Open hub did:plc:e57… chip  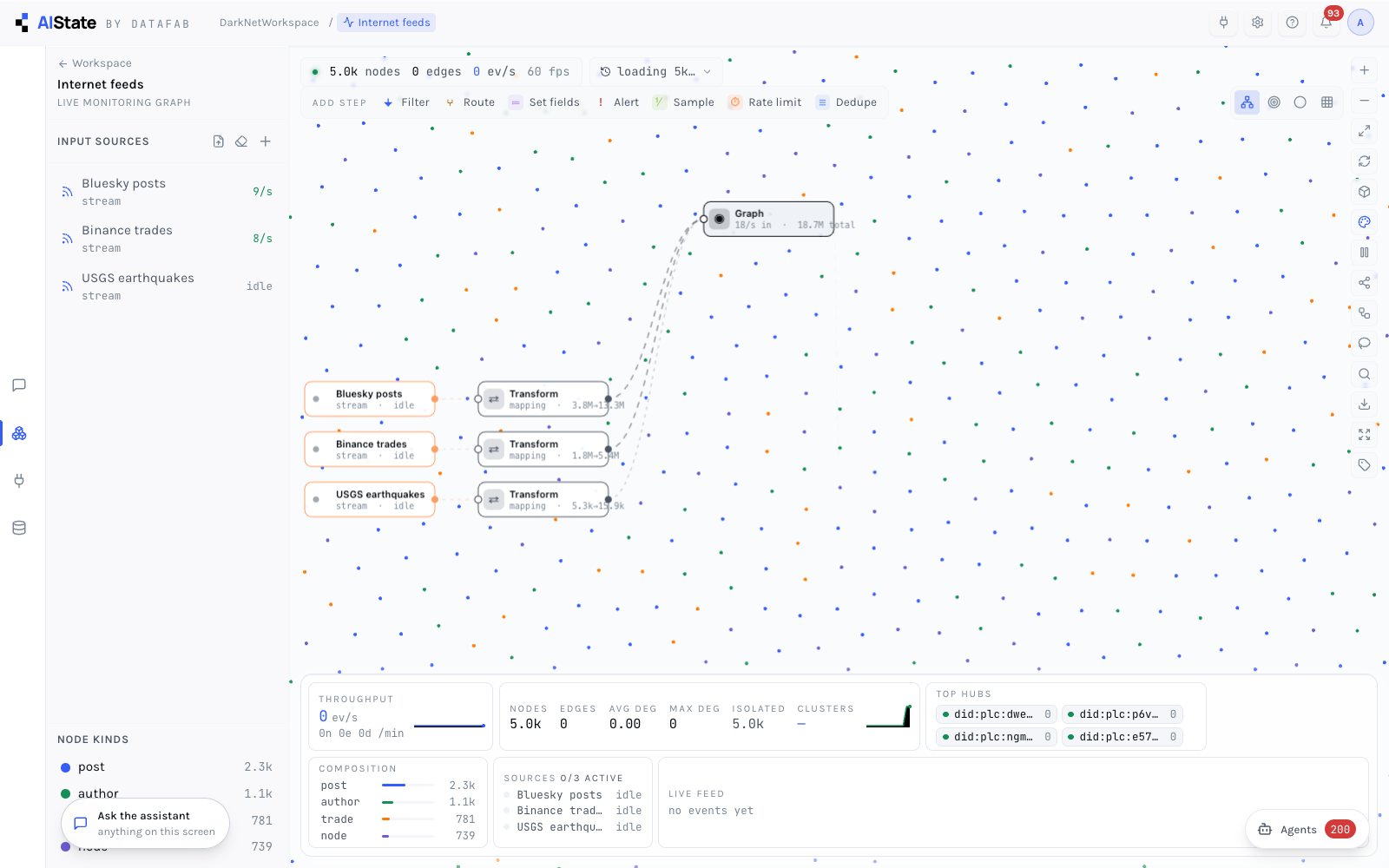(1122, 737)
